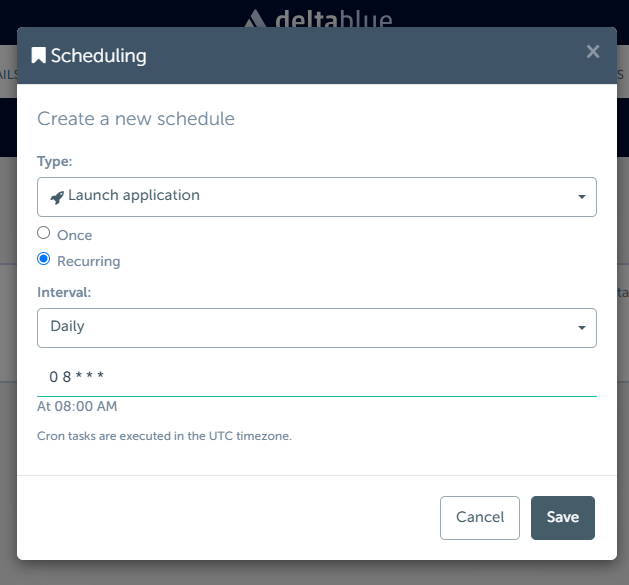
Task: Select the Once radio button
Action: pos(43,233)
